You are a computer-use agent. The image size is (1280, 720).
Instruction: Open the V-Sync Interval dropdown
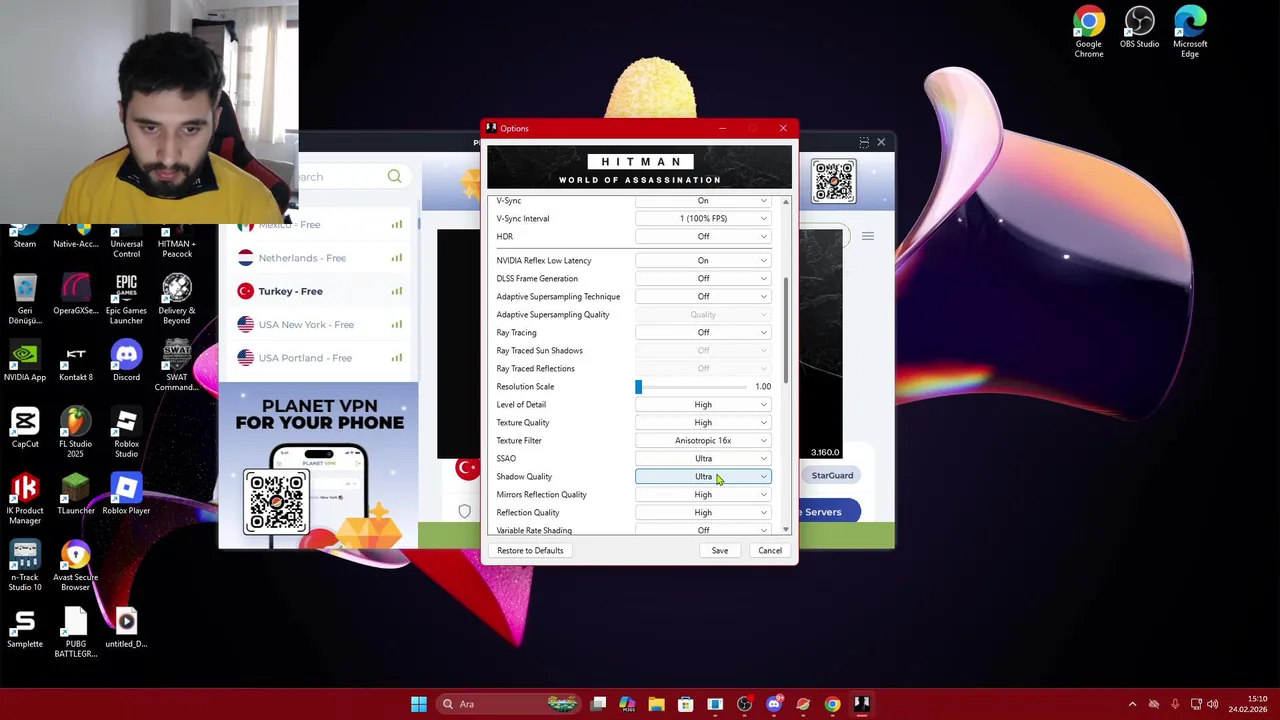click(703, 219)
